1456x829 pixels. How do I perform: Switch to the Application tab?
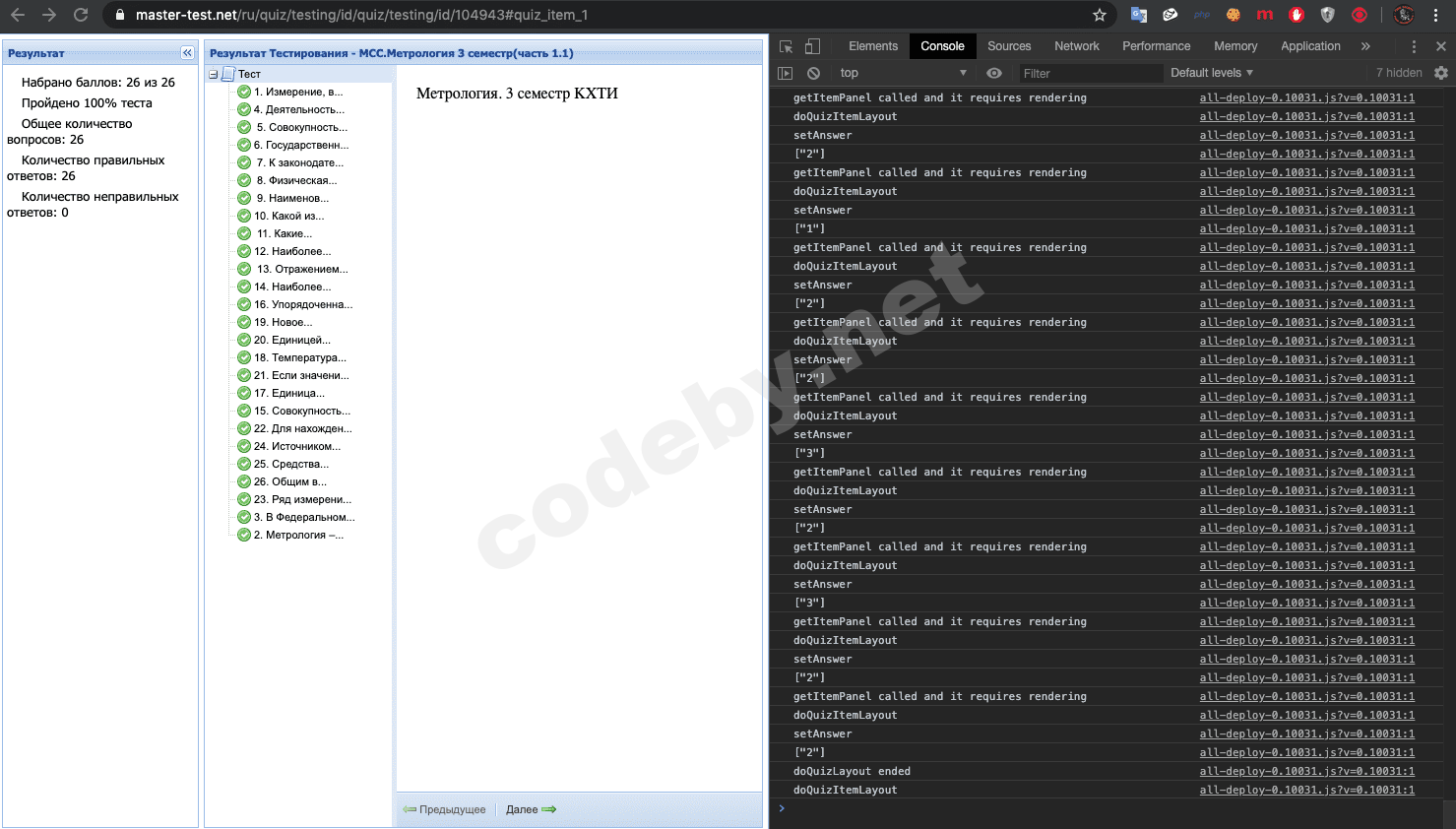tap(1310, 46)
